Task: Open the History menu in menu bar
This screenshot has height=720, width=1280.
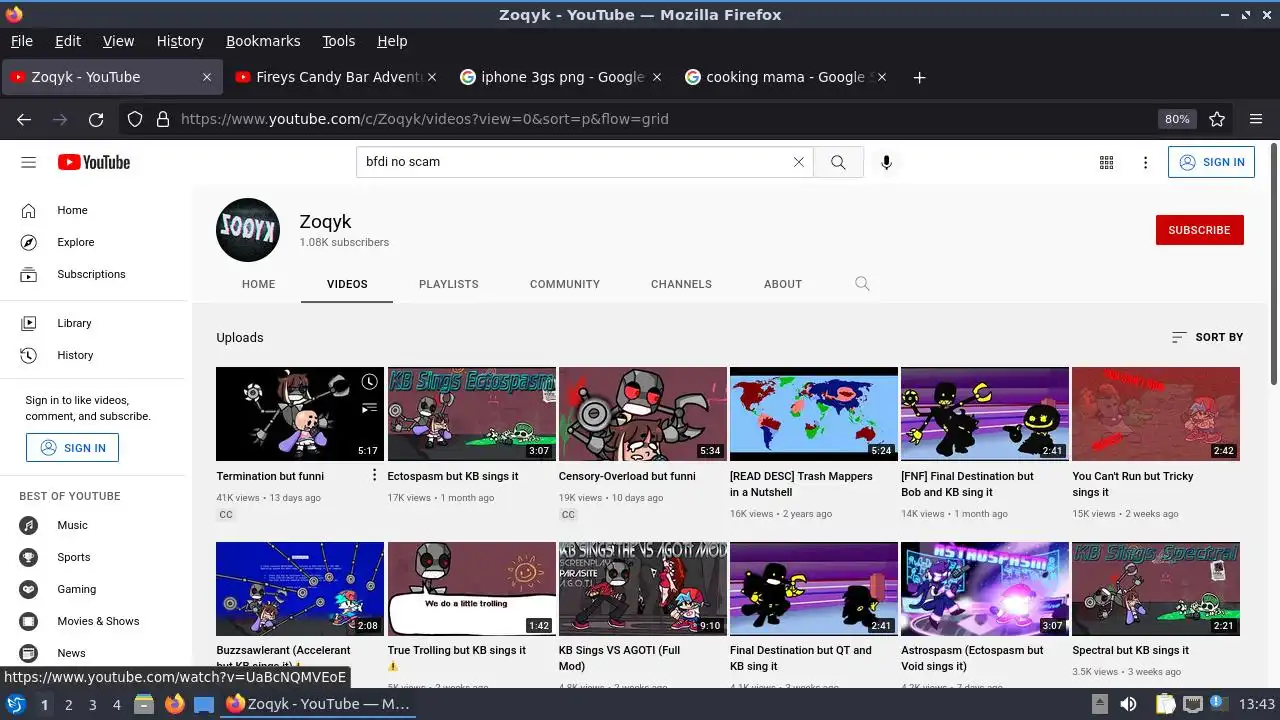Action: point(180,41)
